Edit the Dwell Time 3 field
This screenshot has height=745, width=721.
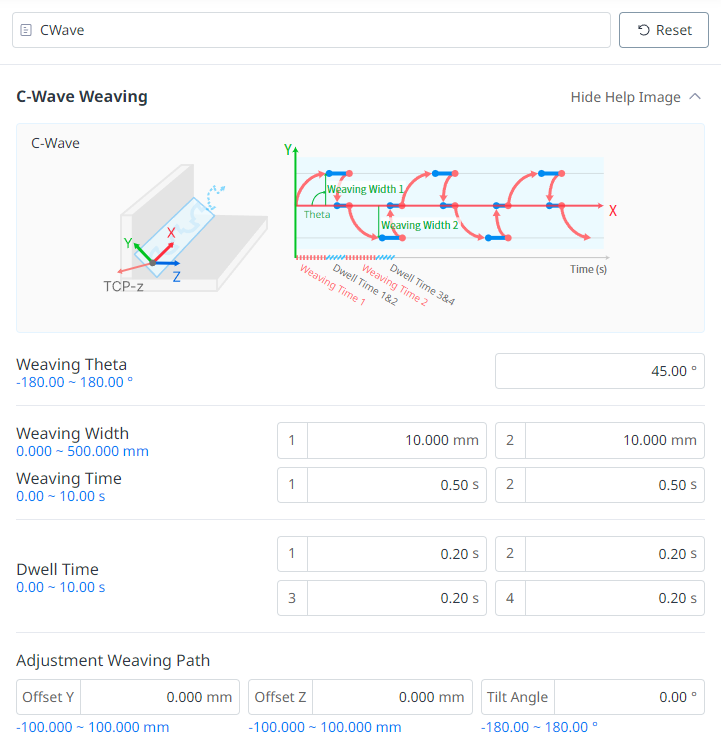(x=396, y=598)
